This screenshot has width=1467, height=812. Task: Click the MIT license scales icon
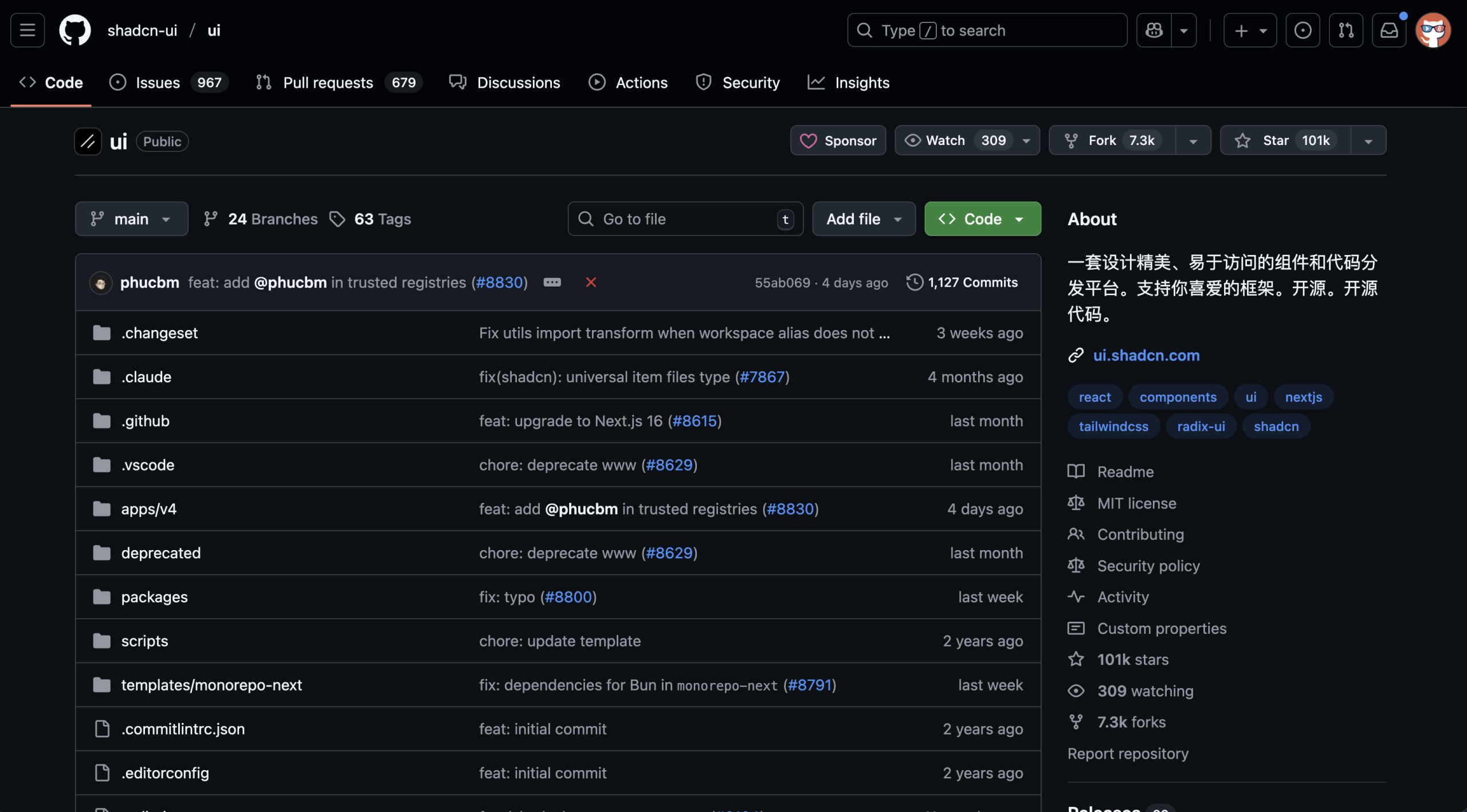[x=1076, y=503]
